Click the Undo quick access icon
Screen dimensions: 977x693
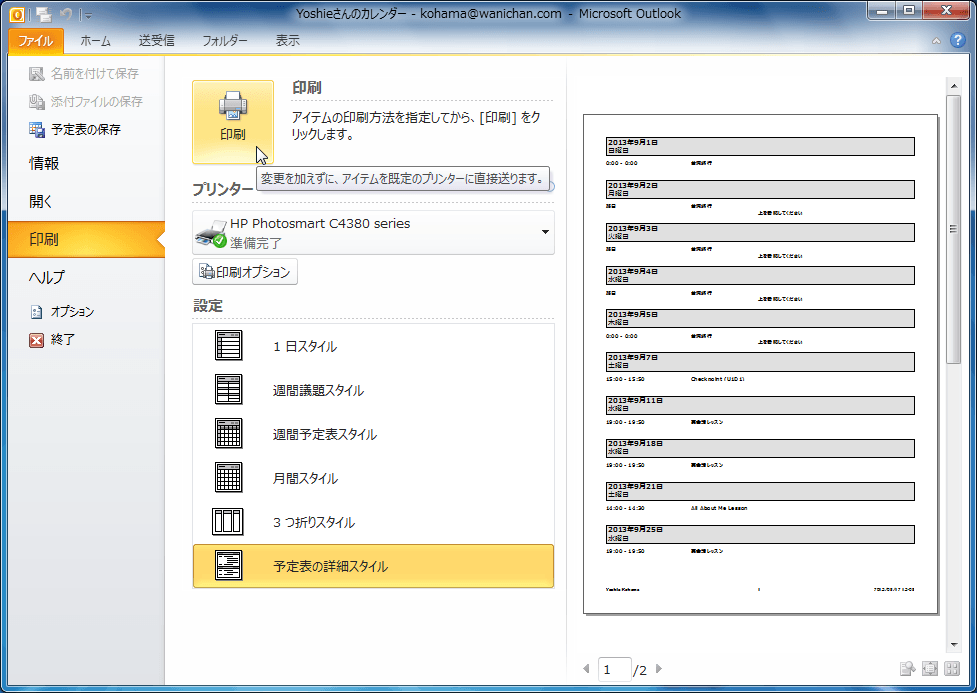click(x=66, y=14)
